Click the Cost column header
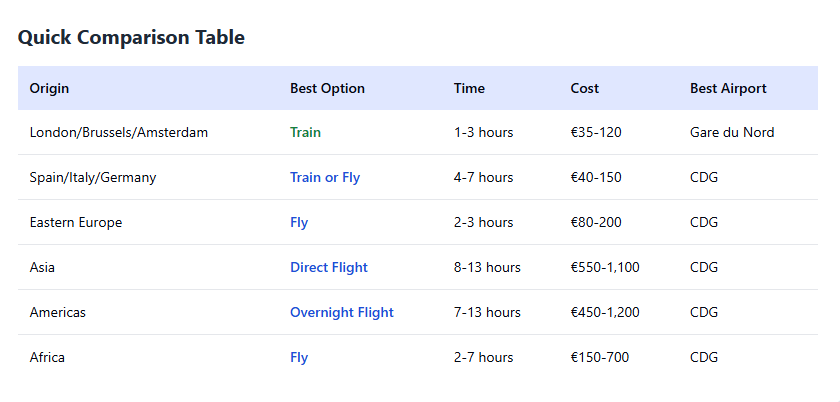Image resolution: width=840 pixels, height=402 pixels. pyautogui.click(x=585, y=88)
